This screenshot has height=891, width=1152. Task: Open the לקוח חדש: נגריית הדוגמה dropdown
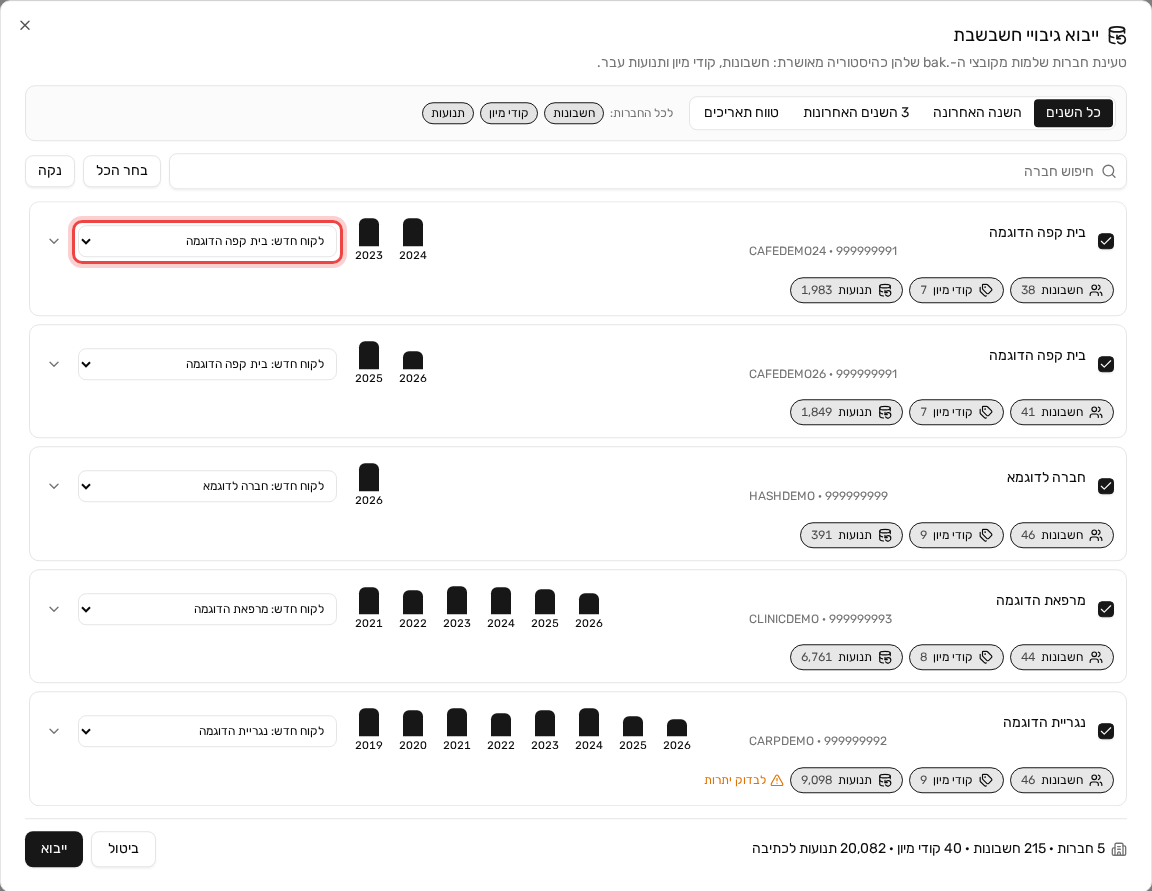[207, 731]
